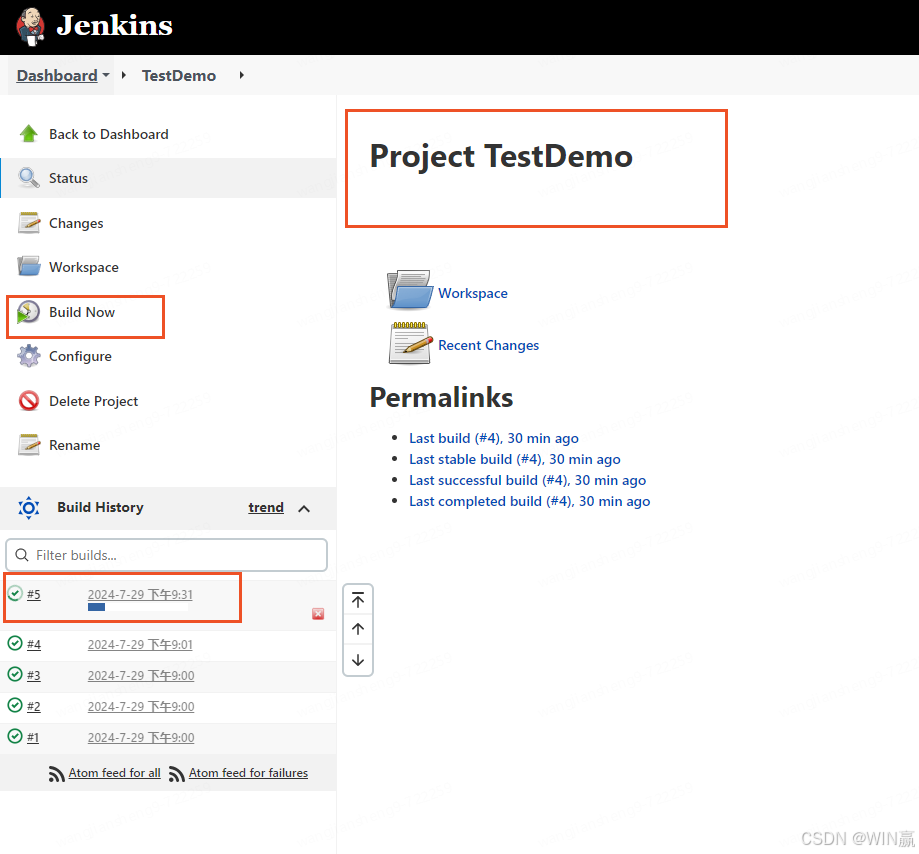This screenshot has width=919, height=854.
Task: Click the success status icon of build #4
Action: coord(15,644)
